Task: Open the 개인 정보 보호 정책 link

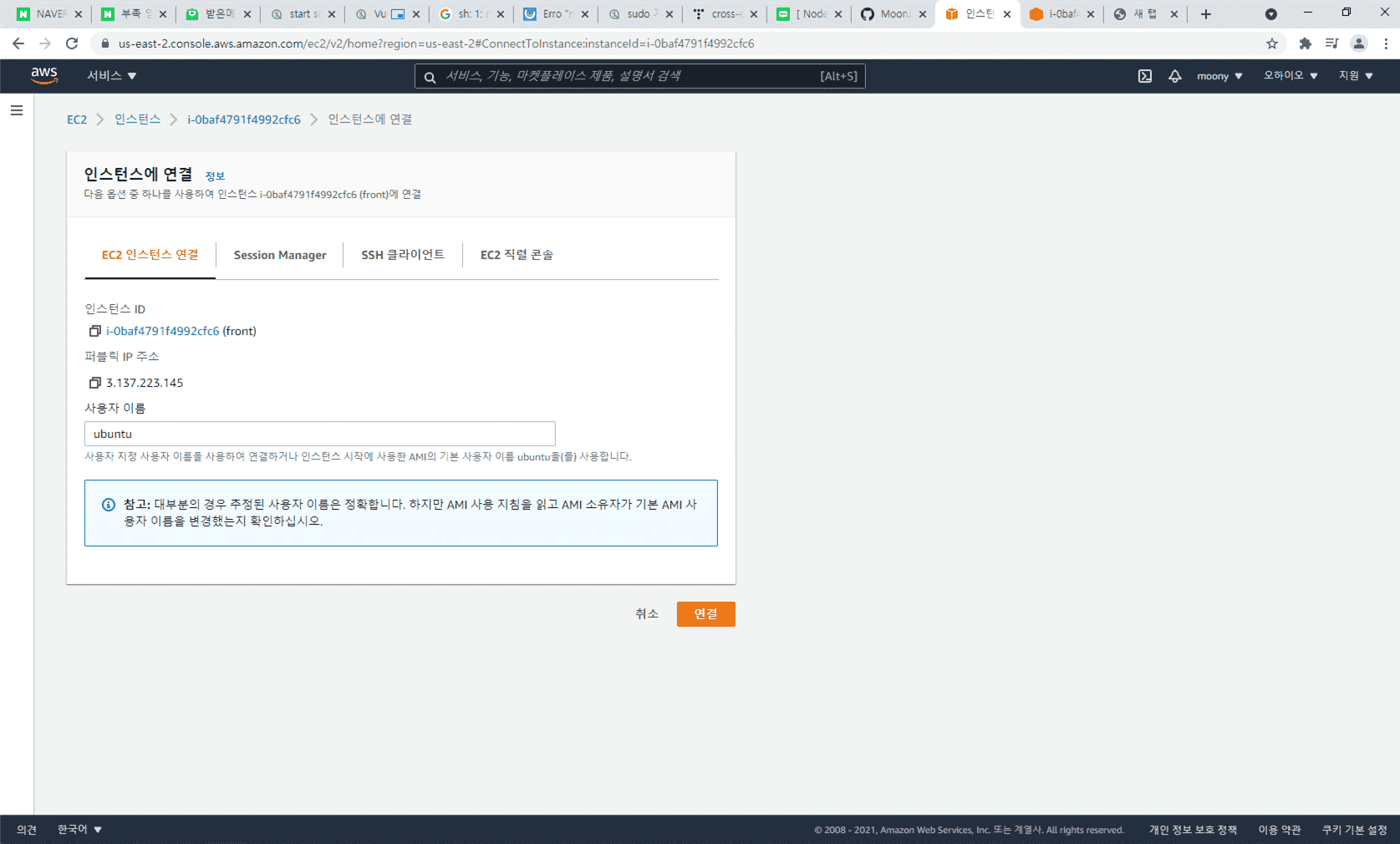Action: pos(1193,830)
